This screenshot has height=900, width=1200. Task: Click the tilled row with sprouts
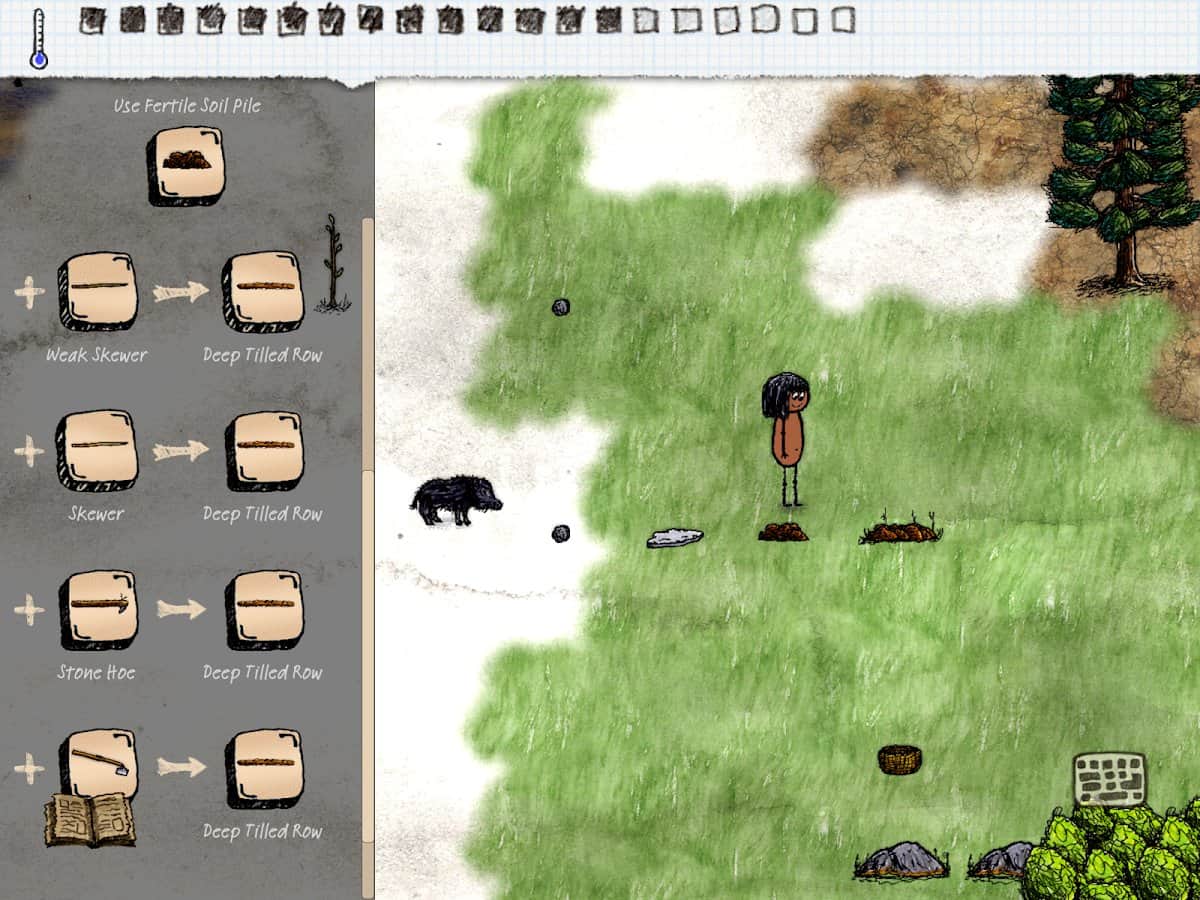click(901, 530)
